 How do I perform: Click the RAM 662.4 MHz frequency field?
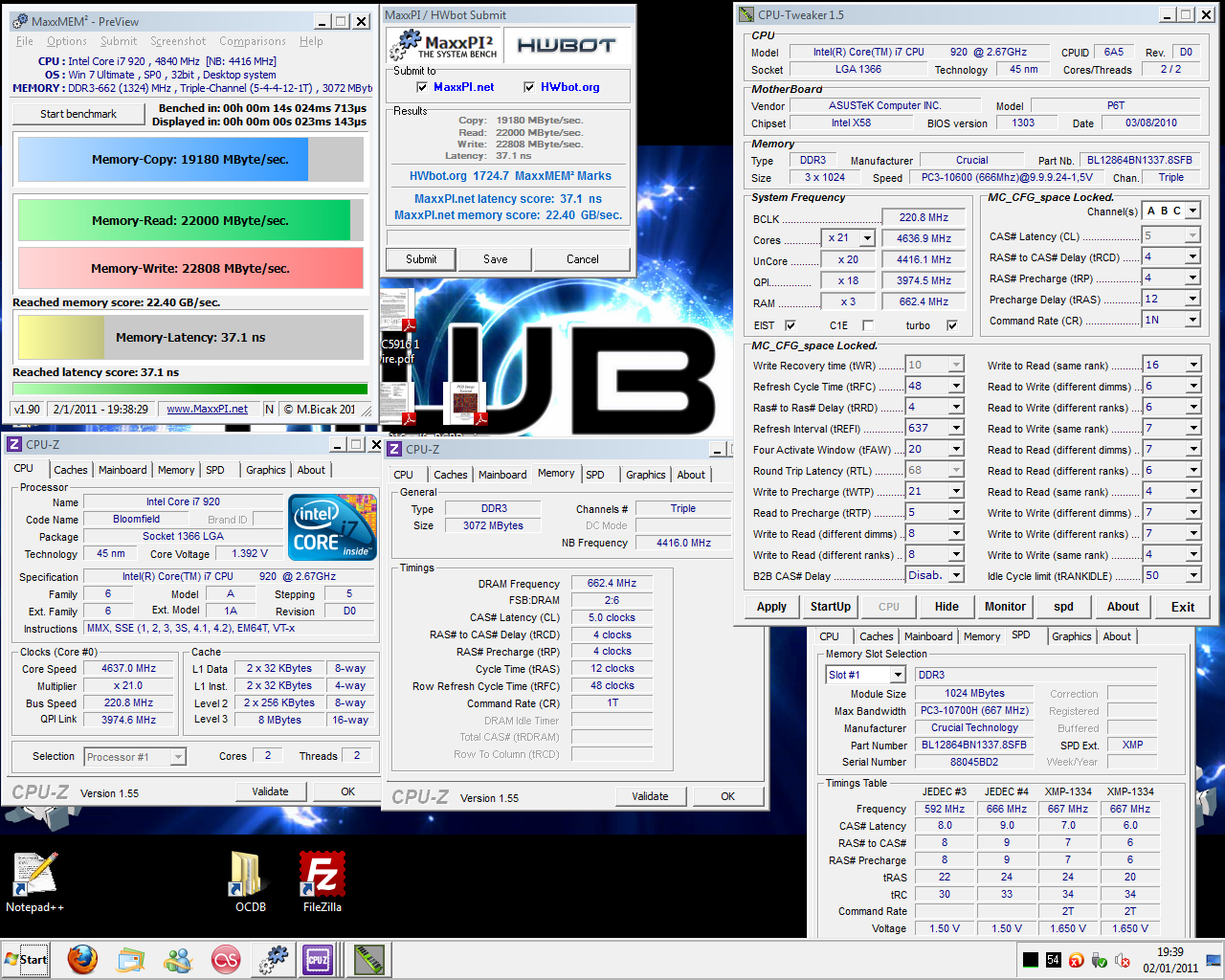point(924,301)
